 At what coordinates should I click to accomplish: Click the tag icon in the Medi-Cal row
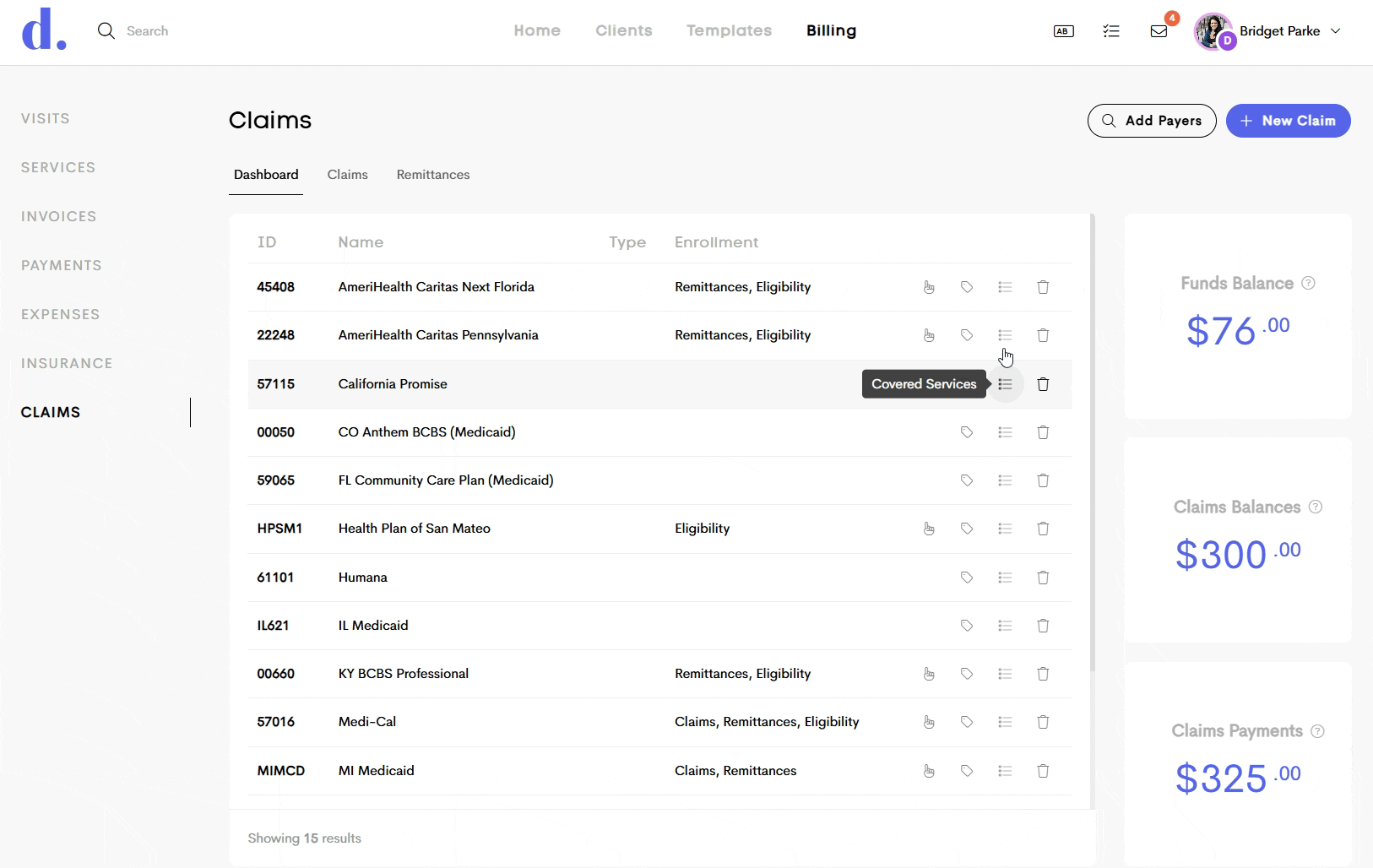click(967, 722)
